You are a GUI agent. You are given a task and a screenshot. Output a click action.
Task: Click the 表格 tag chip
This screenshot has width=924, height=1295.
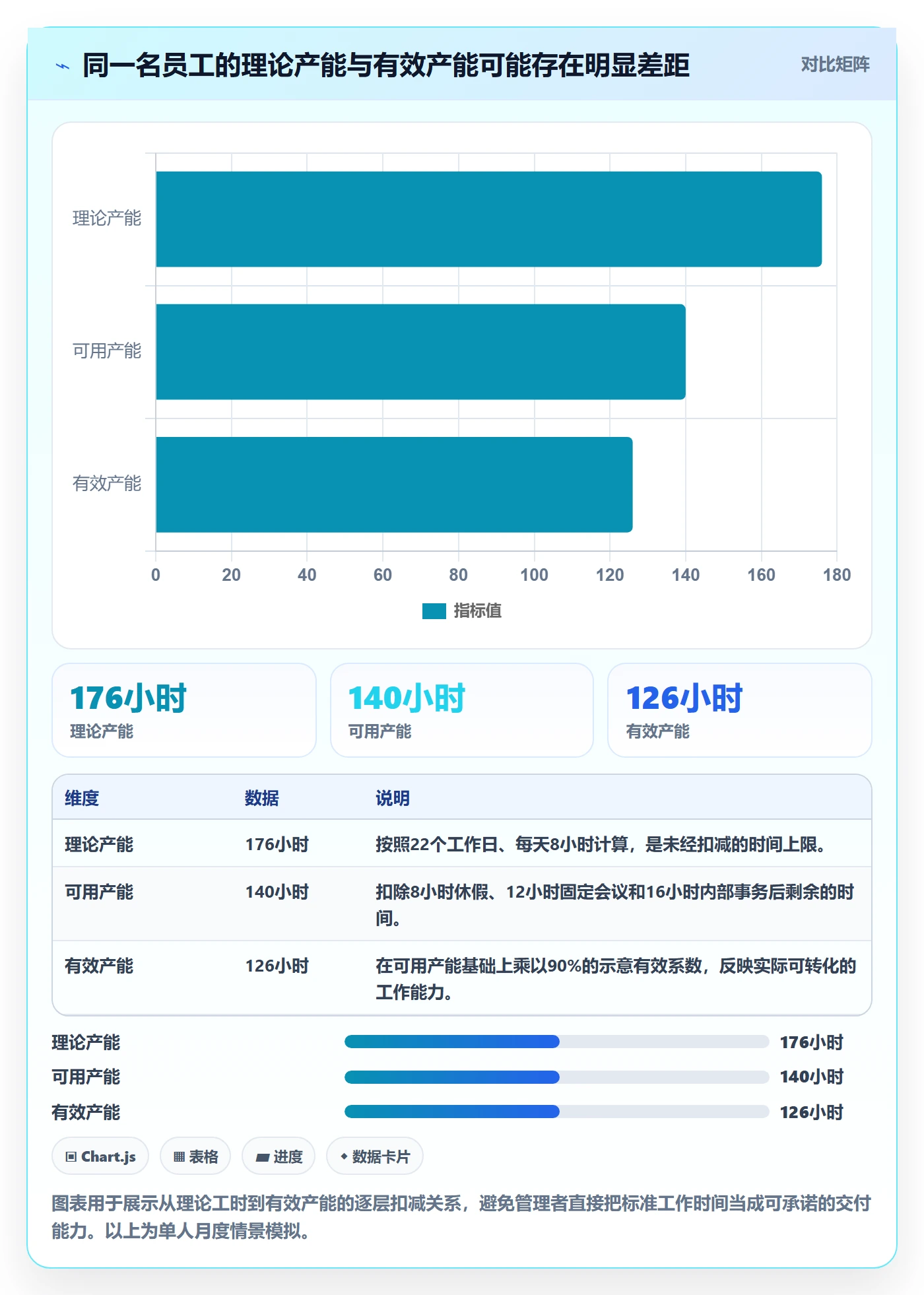195,1156
